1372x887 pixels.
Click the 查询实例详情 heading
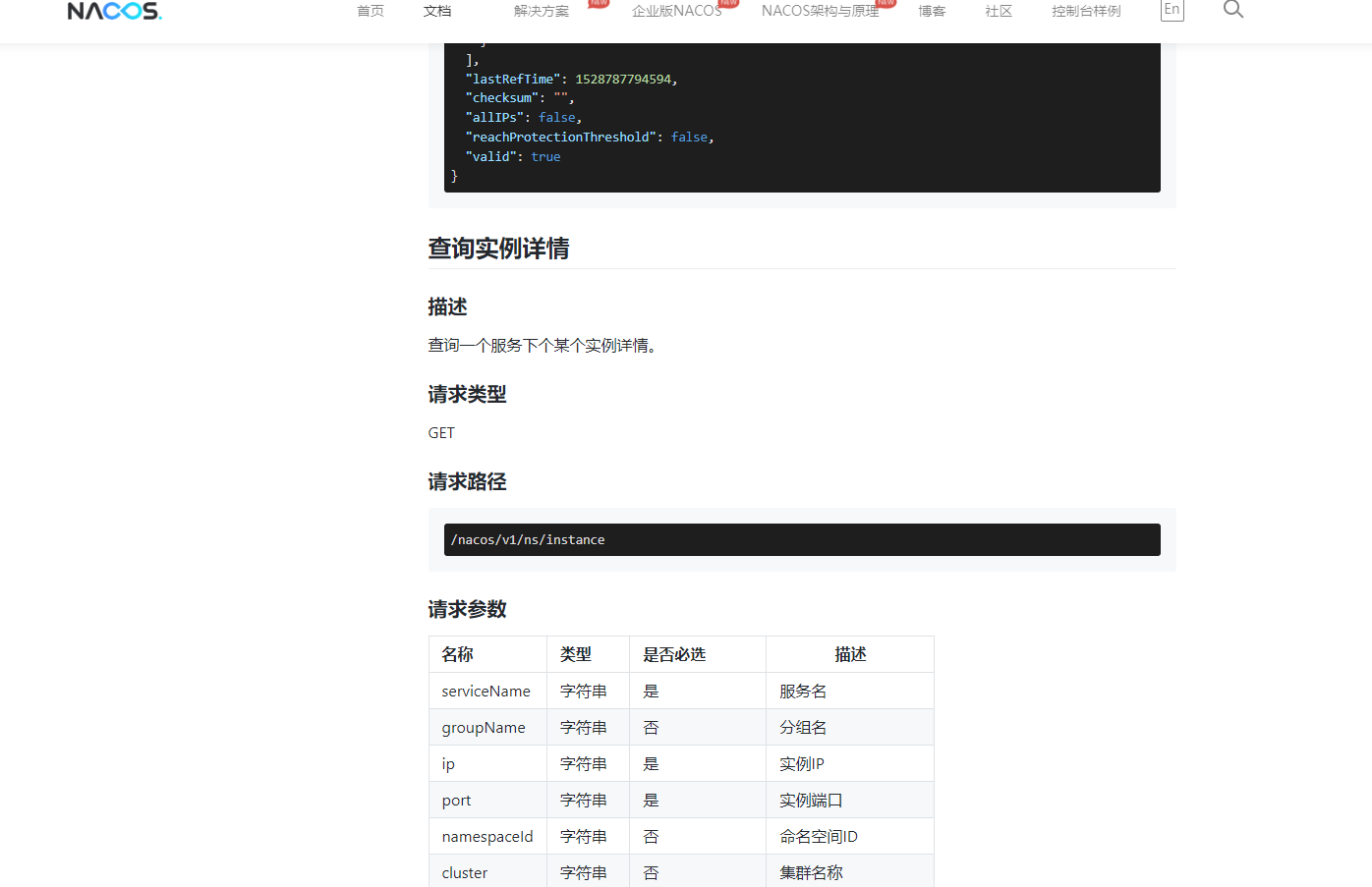[498, 249]
